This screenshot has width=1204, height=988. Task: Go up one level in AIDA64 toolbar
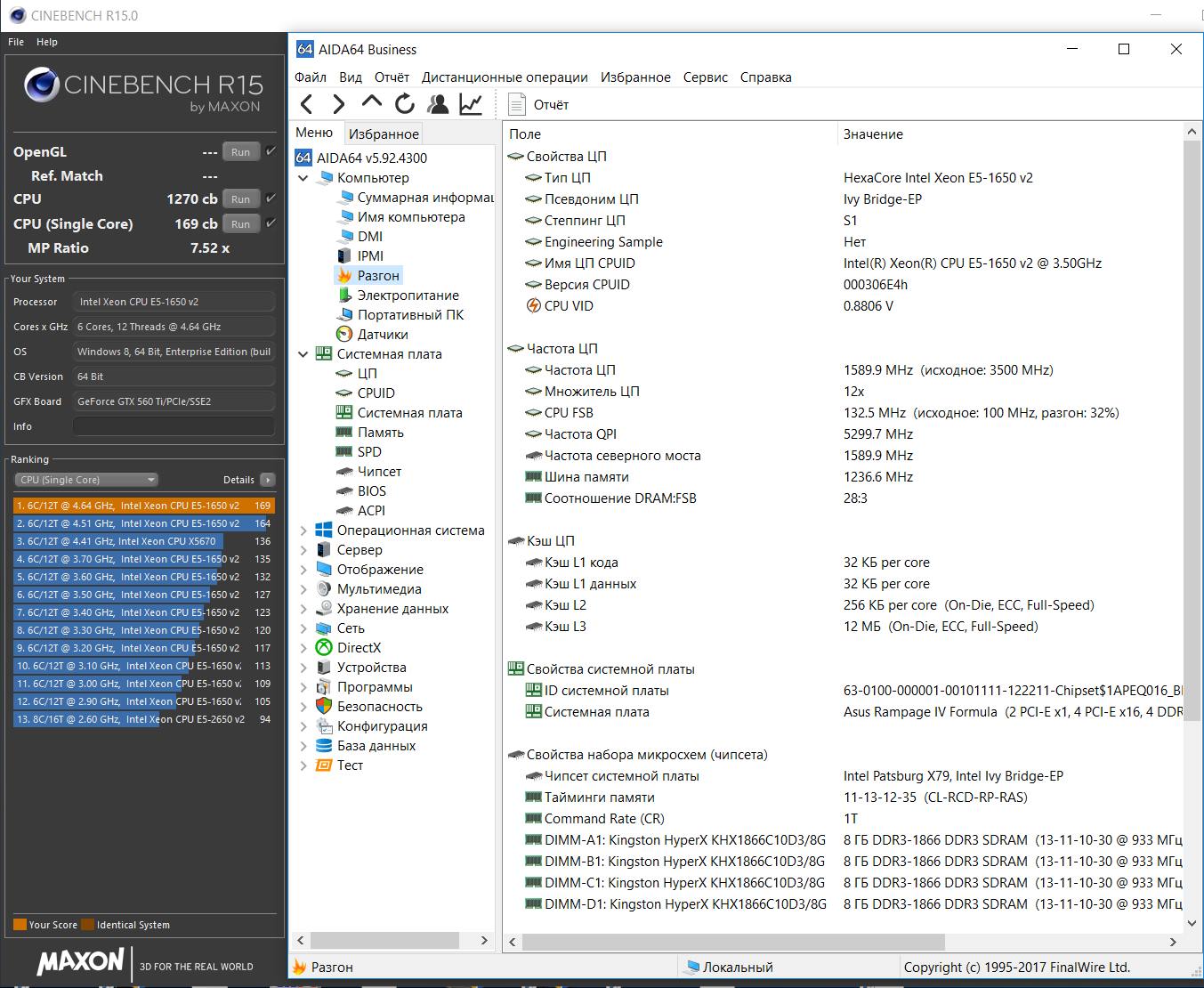pos(372,103)
